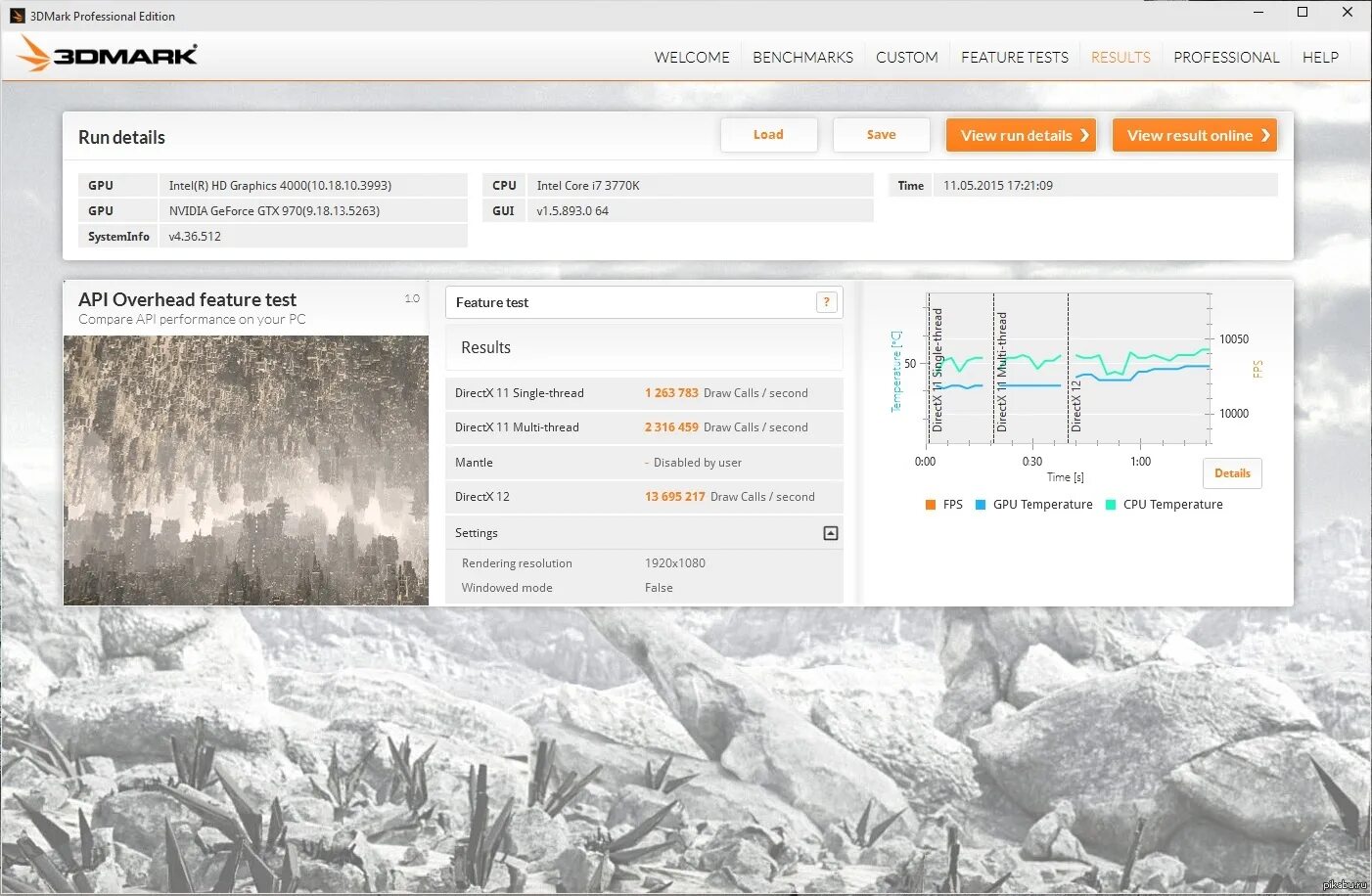Click the Load button
The height and width of the screenshot is (896, 1372).
[x=769, y=135]
